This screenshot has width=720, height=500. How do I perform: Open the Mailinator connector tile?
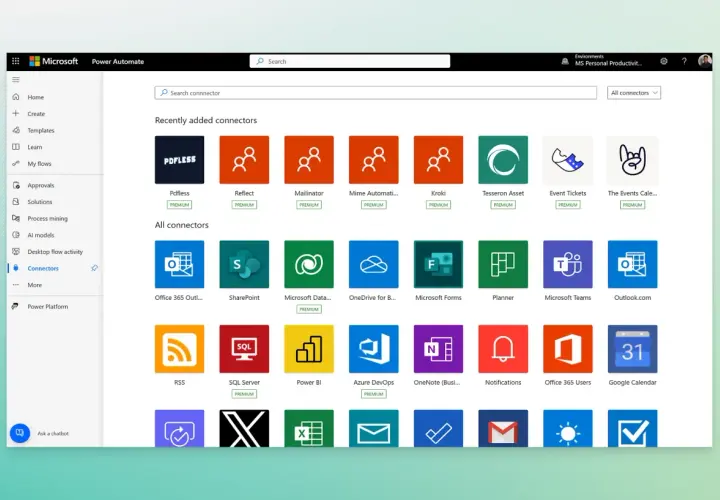click(x=309, y=160)
